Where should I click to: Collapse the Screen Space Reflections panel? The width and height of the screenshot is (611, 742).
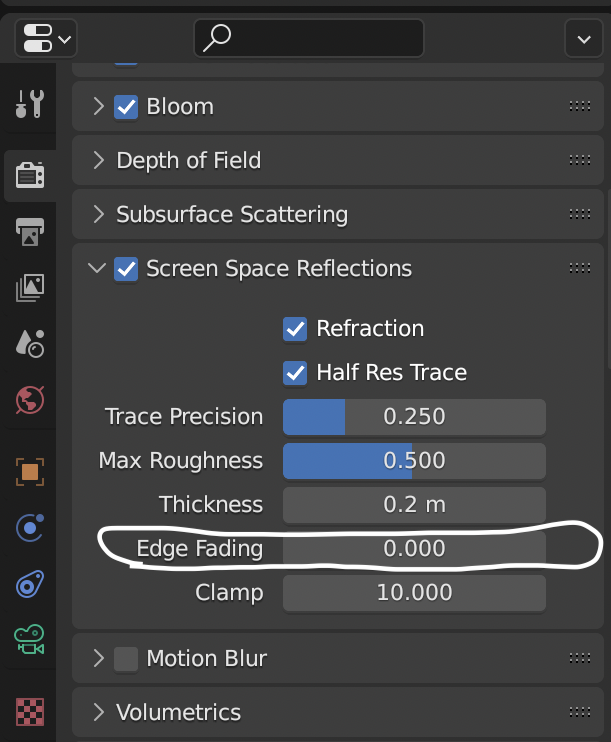(98, 268)
